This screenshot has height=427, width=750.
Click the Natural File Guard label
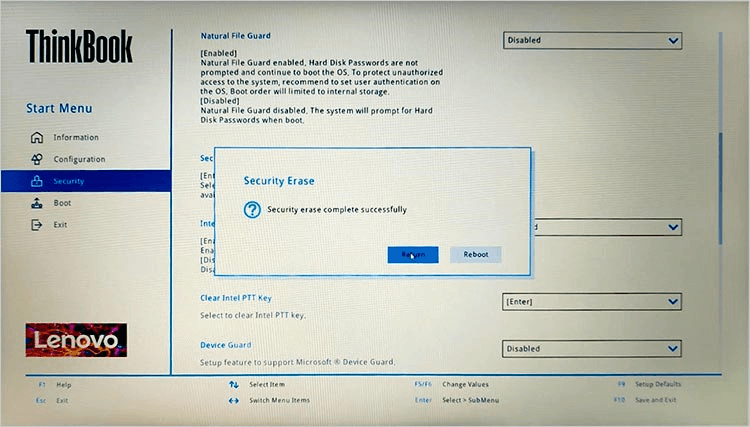[x=235, y=36]
